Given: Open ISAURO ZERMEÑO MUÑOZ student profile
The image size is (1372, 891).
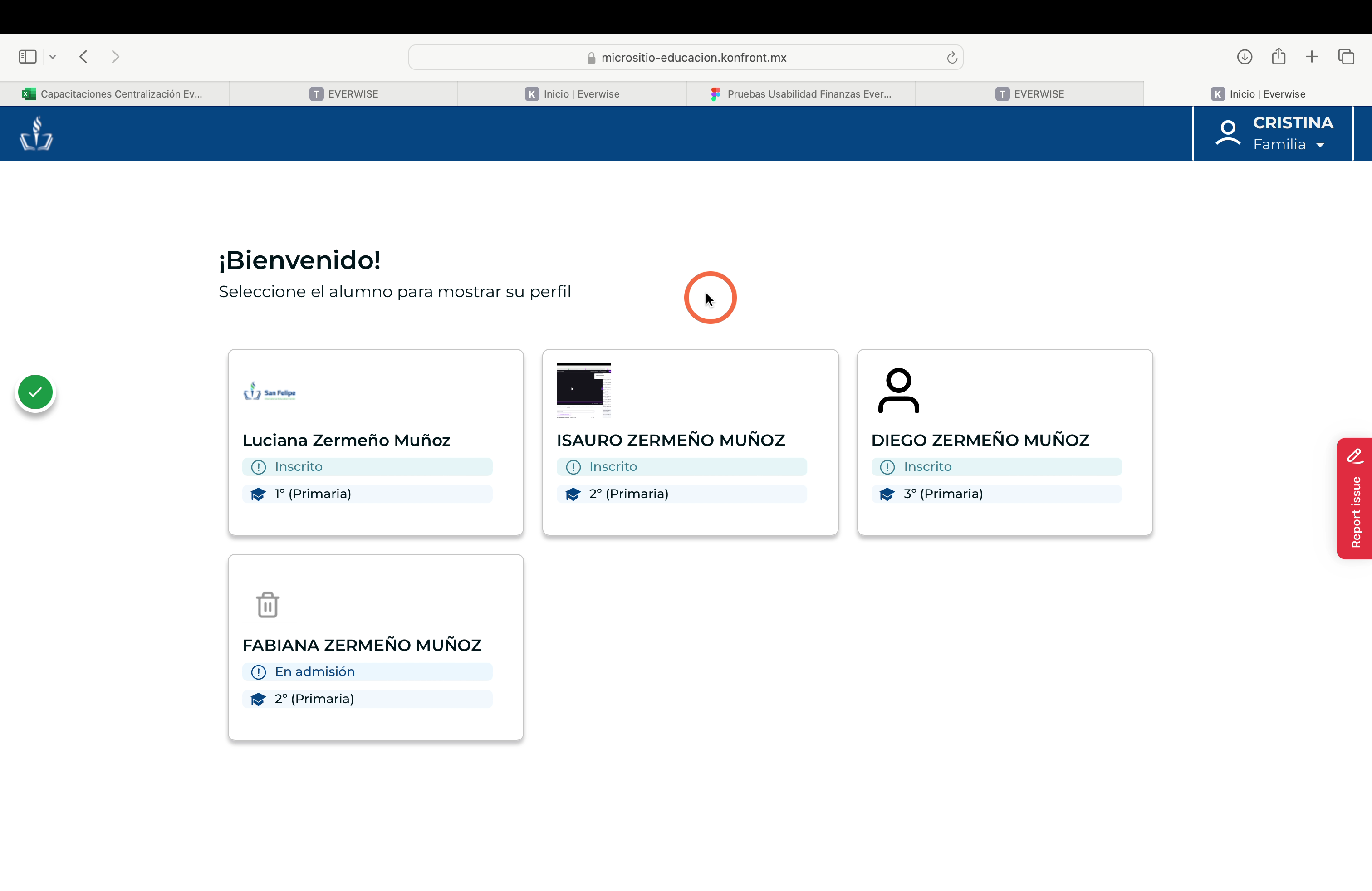Looking at the screenshot, I should (x=690, y=442).
